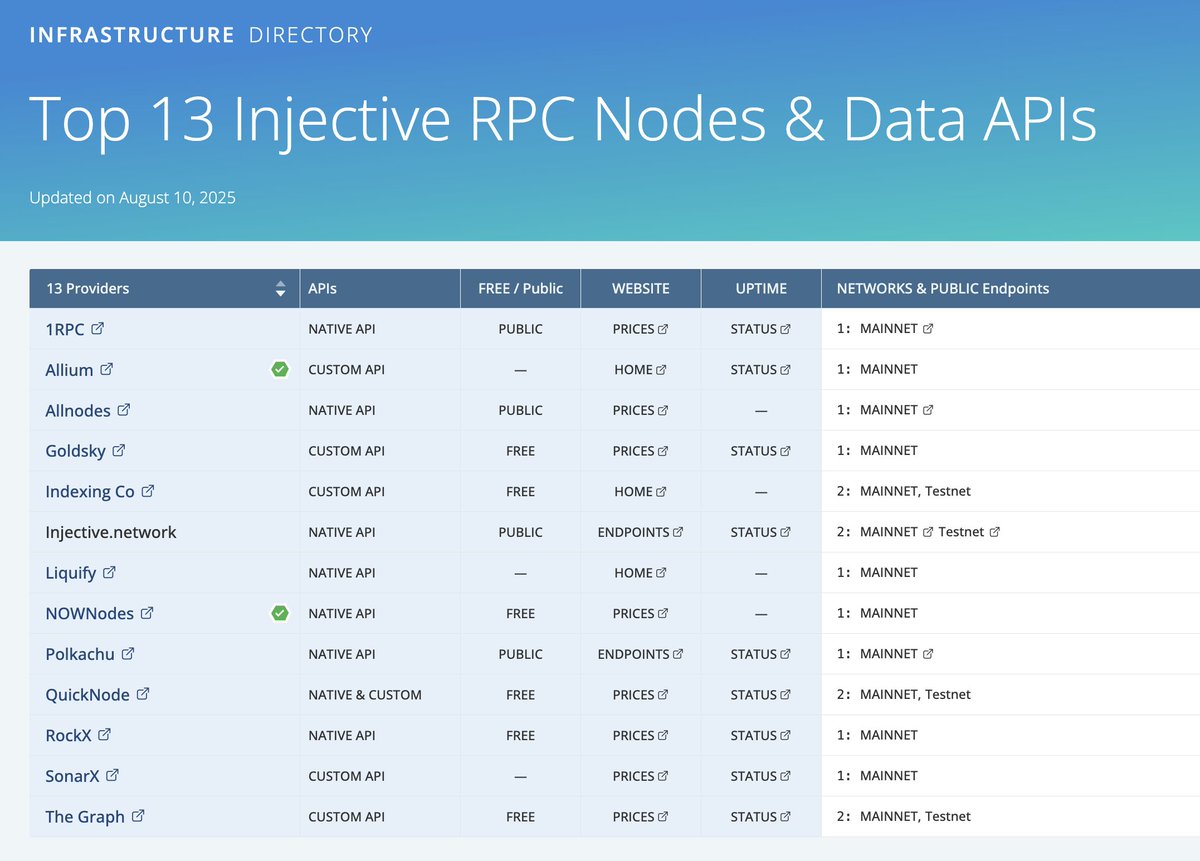Click the WEBSITE column header
The height and width of the screenshot is (861, 1200).
pyautogui.click(x=641, y=289)
